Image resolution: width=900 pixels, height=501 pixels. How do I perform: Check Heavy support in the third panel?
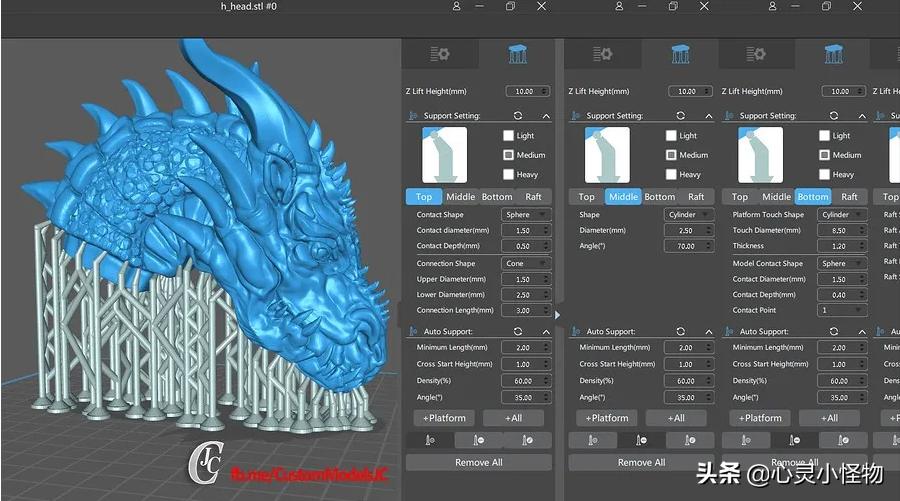click(825, 174)
